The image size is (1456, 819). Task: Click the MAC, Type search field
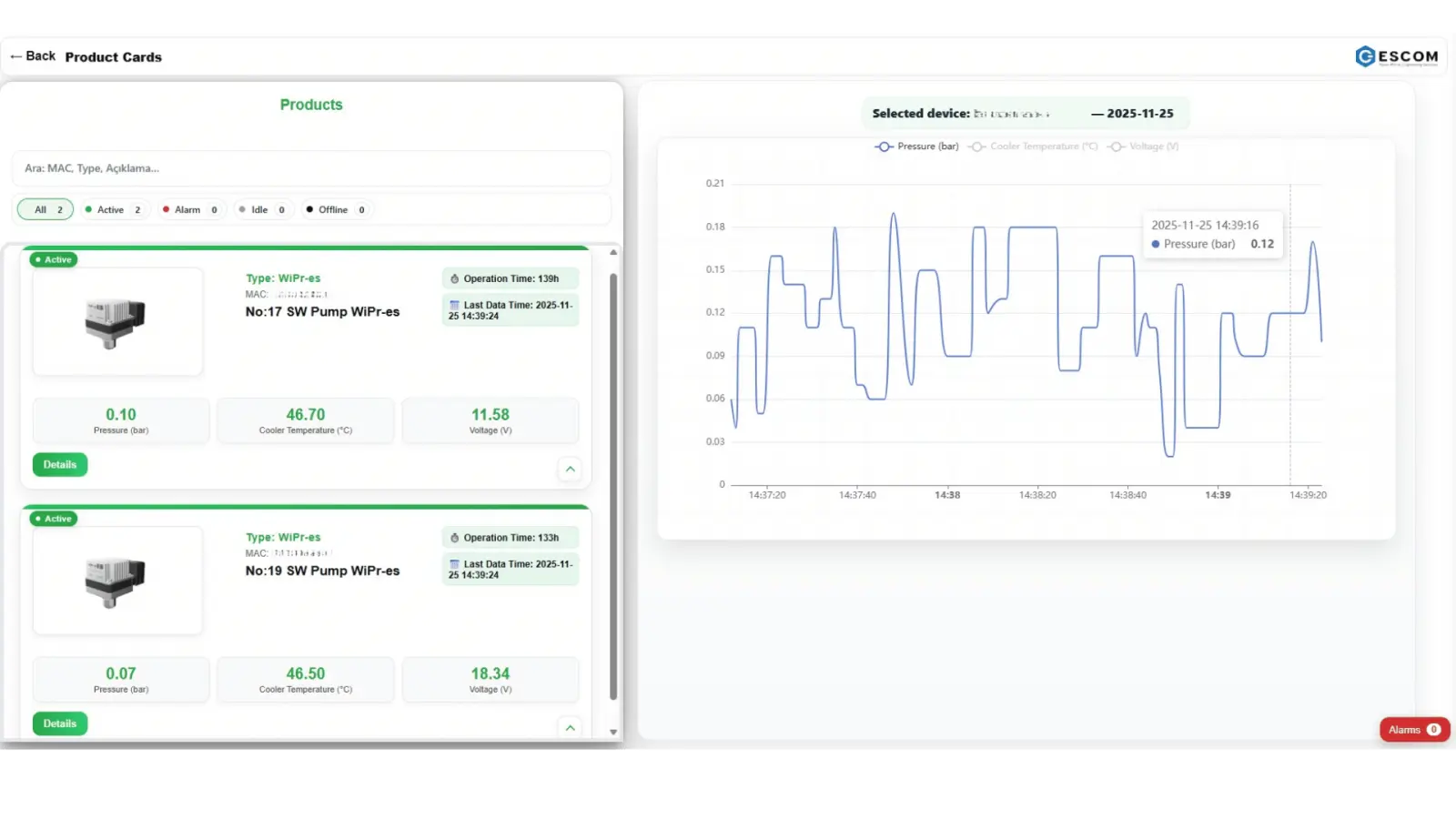pyautogui.click(x=311, y=168)
